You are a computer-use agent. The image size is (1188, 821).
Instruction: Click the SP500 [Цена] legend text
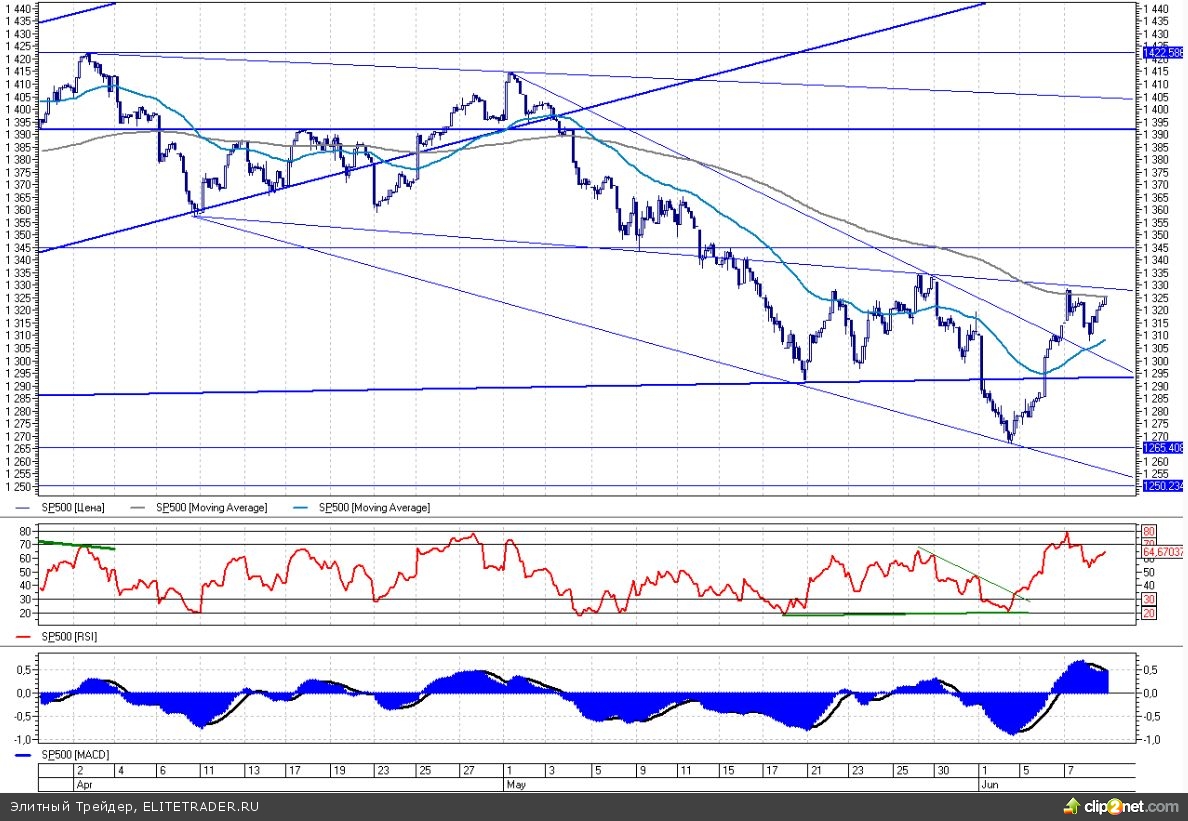(x=75, y=508)
